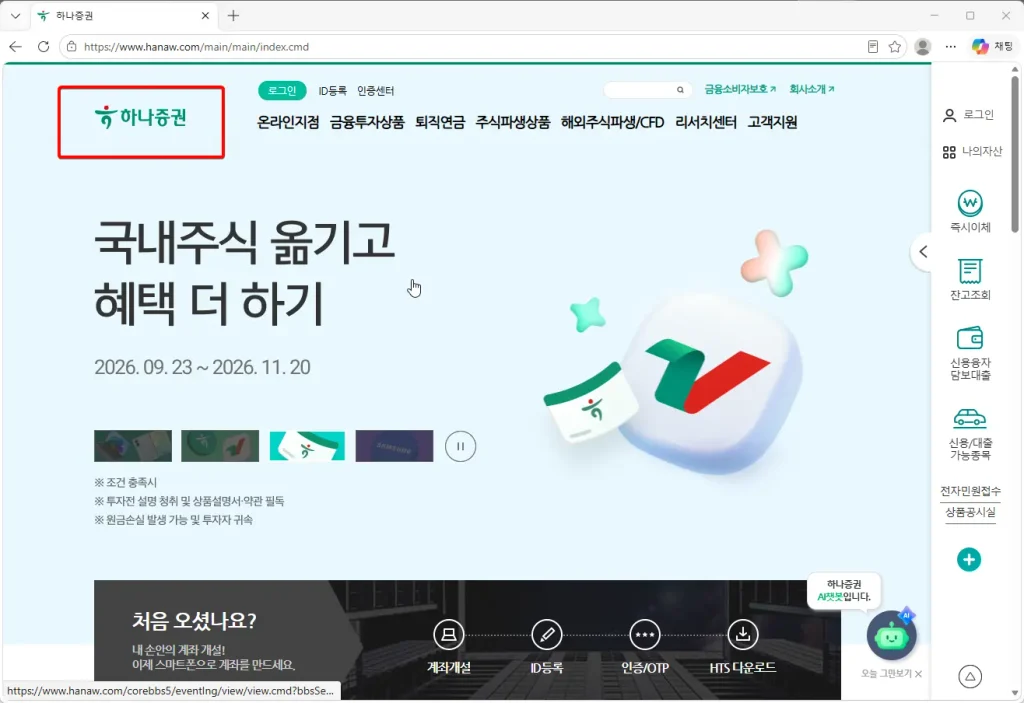
Task: Add page to favorites star icon
Action: point(895,46)
